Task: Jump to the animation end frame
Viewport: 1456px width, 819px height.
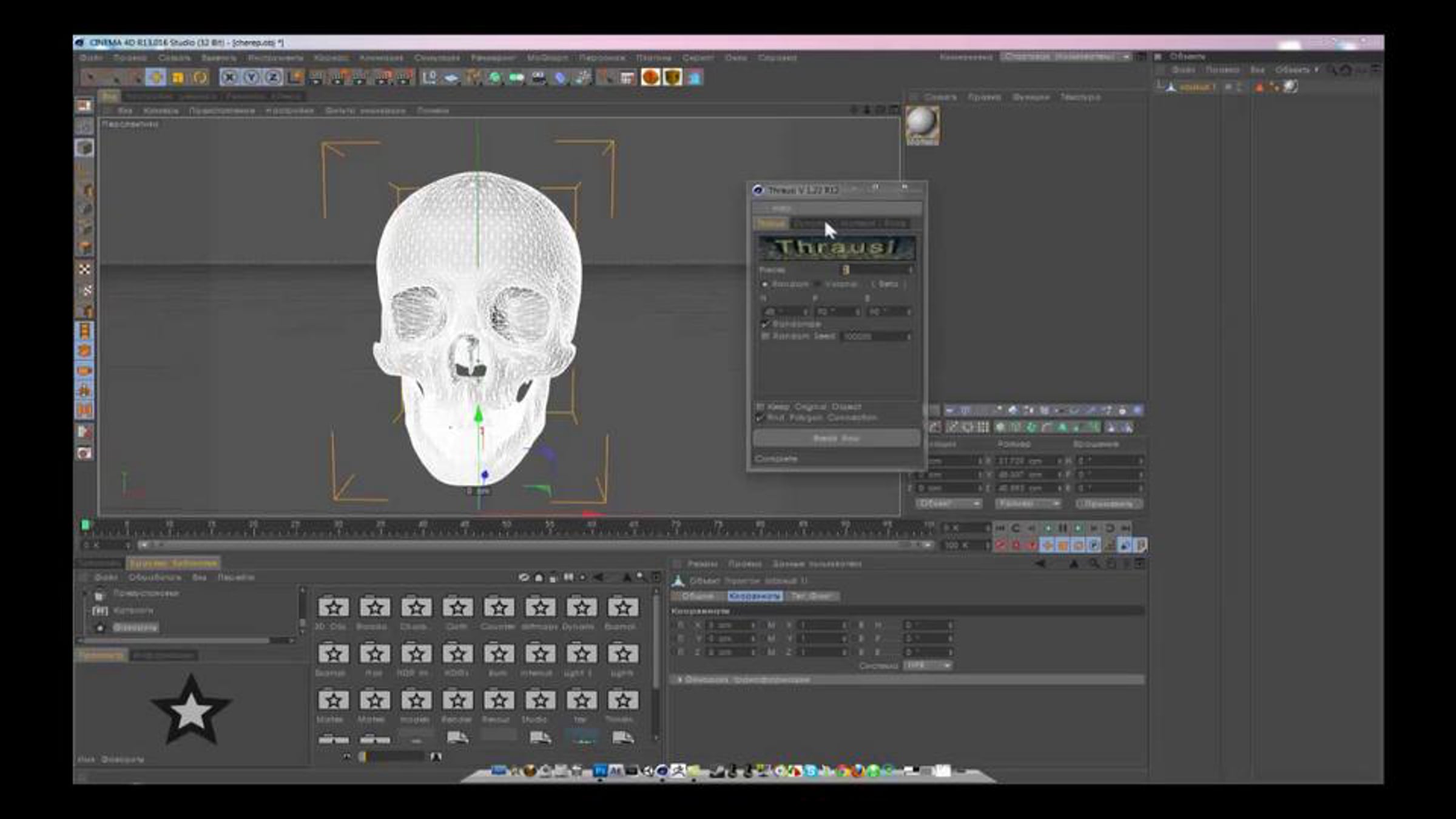Action: [x=1125, y=528]
